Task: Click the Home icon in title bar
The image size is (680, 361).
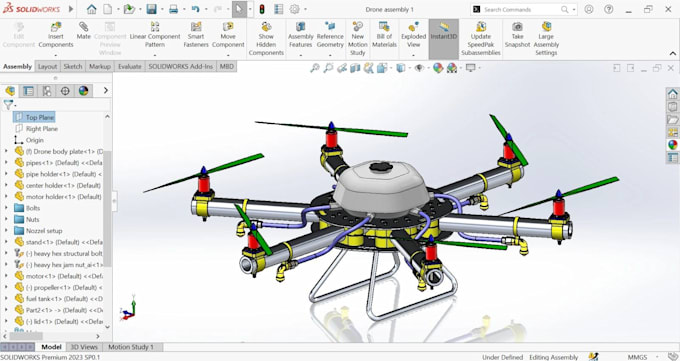Action: (92, 9)
